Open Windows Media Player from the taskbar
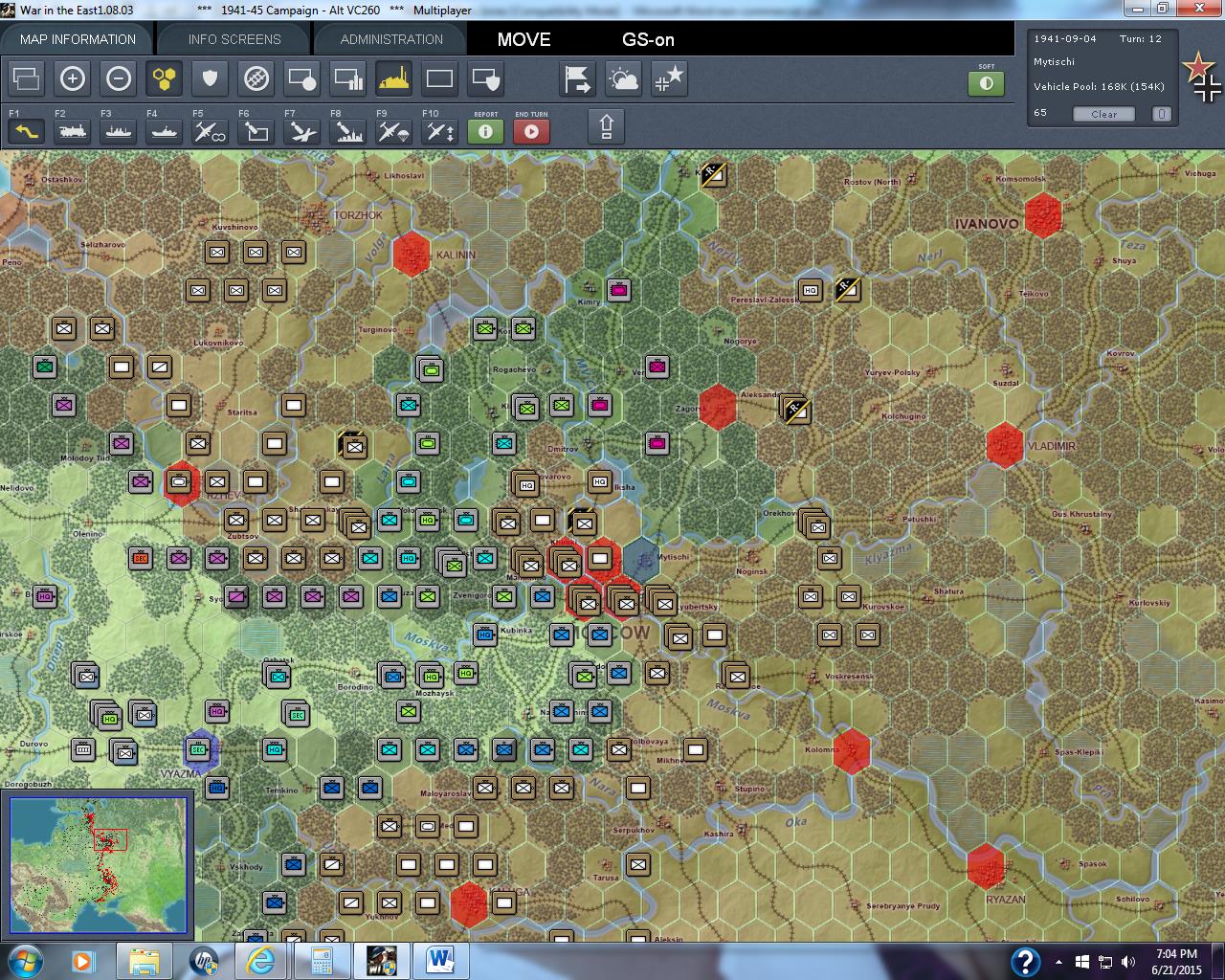 coord(82,961)
